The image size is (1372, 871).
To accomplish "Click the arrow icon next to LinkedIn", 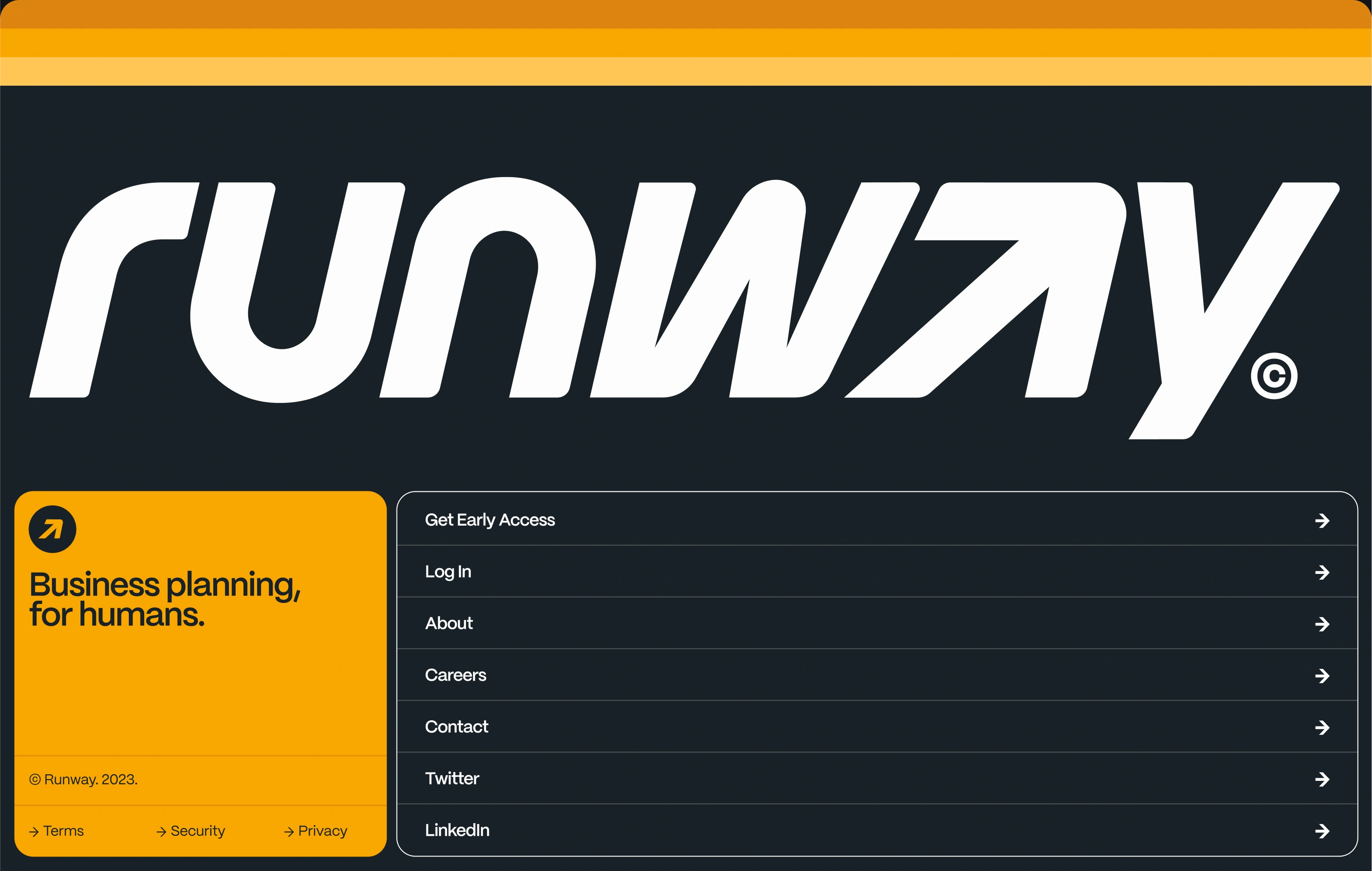I will point(1322,831).
